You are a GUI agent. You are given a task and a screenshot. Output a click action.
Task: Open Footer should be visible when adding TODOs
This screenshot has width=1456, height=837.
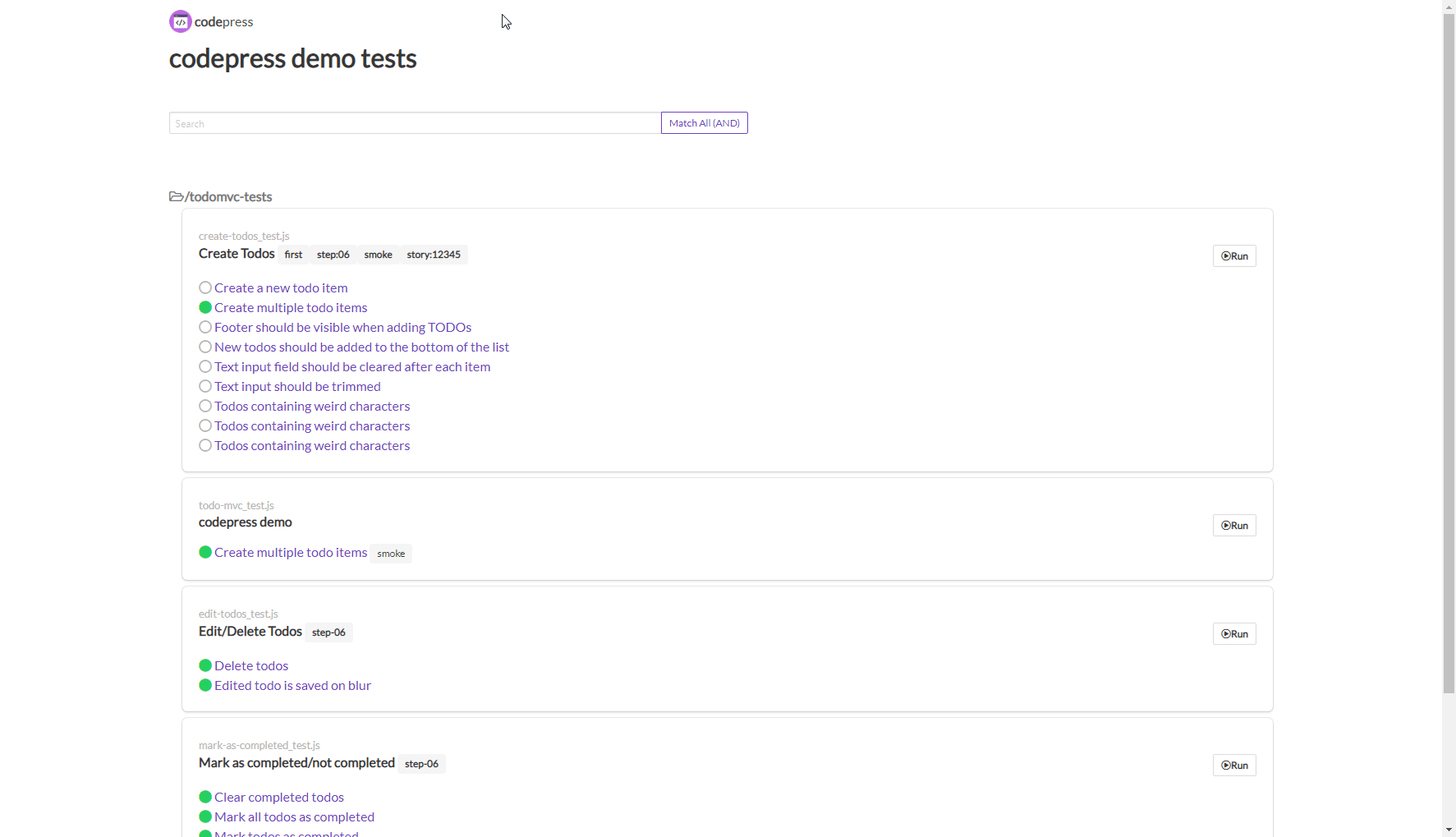(x=342, y=327)
